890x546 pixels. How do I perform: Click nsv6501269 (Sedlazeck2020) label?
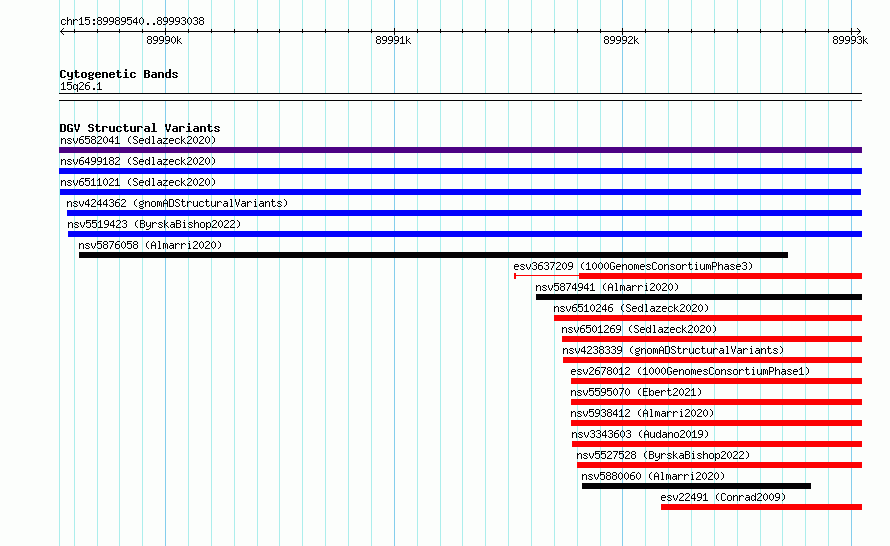point(639,329)
